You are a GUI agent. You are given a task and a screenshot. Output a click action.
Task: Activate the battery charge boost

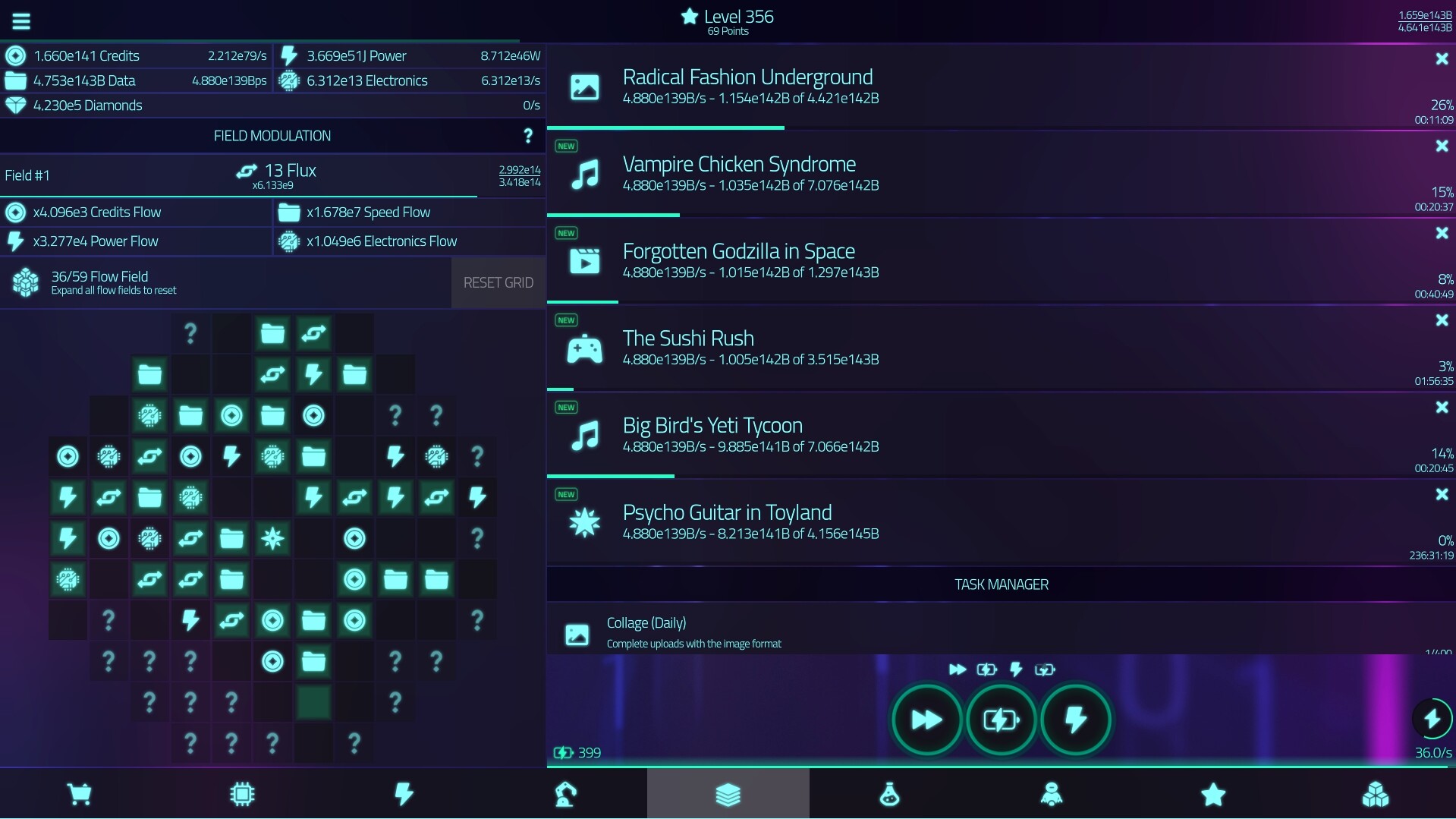(x=1001, y=720)
